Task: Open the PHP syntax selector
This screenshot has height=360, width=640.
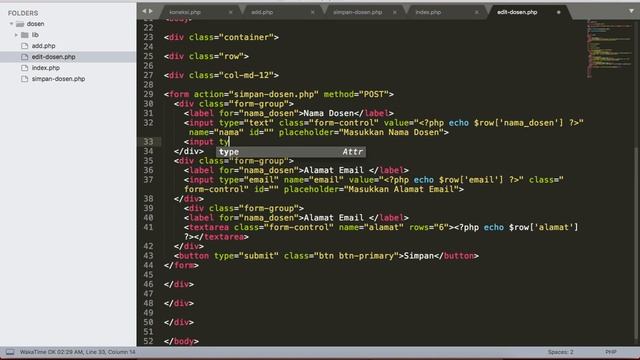Action: tap(611, 352)
